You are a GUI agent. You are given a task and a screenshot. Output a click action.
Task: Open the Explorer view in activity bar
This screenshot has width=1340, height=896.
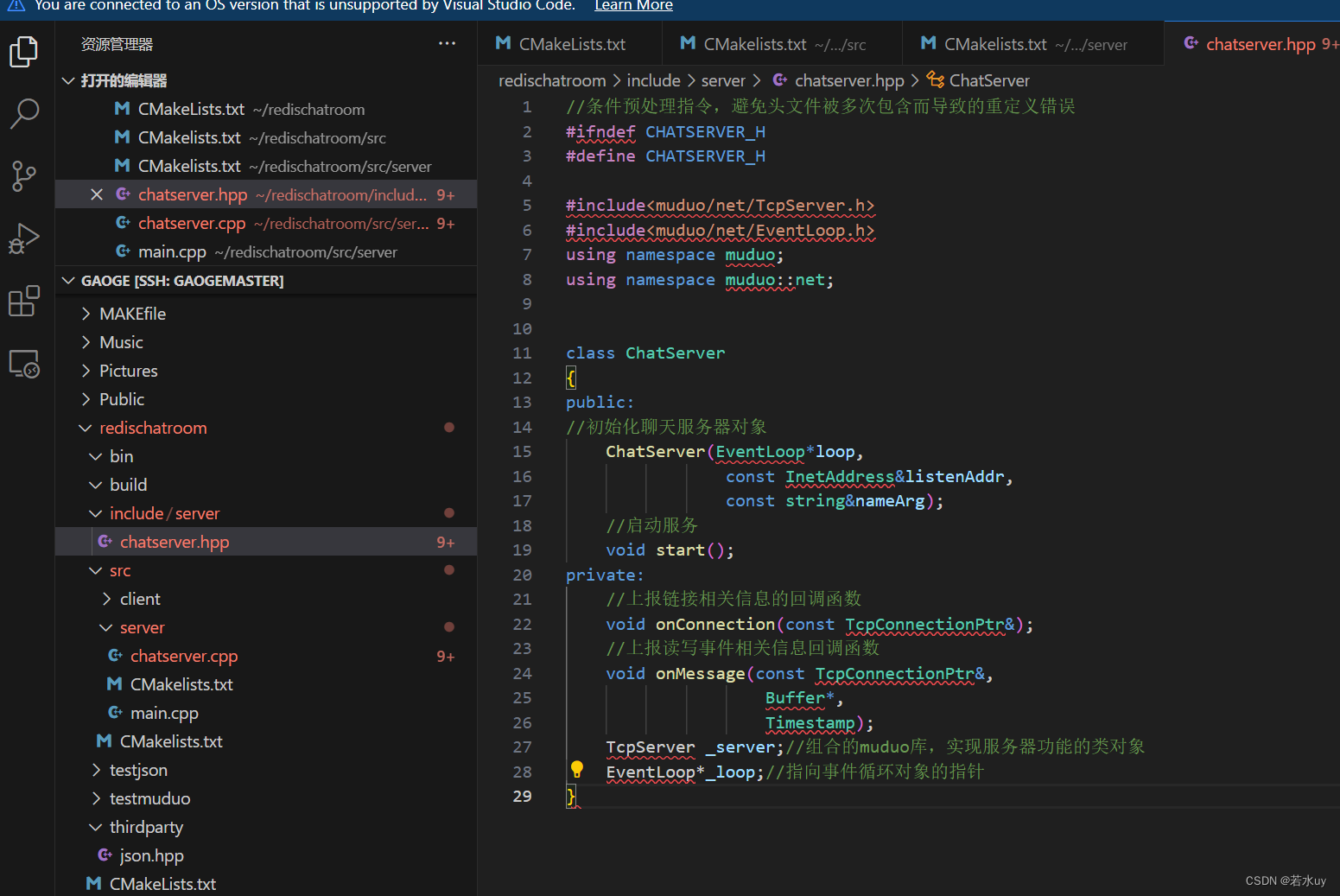coord(24,52)
